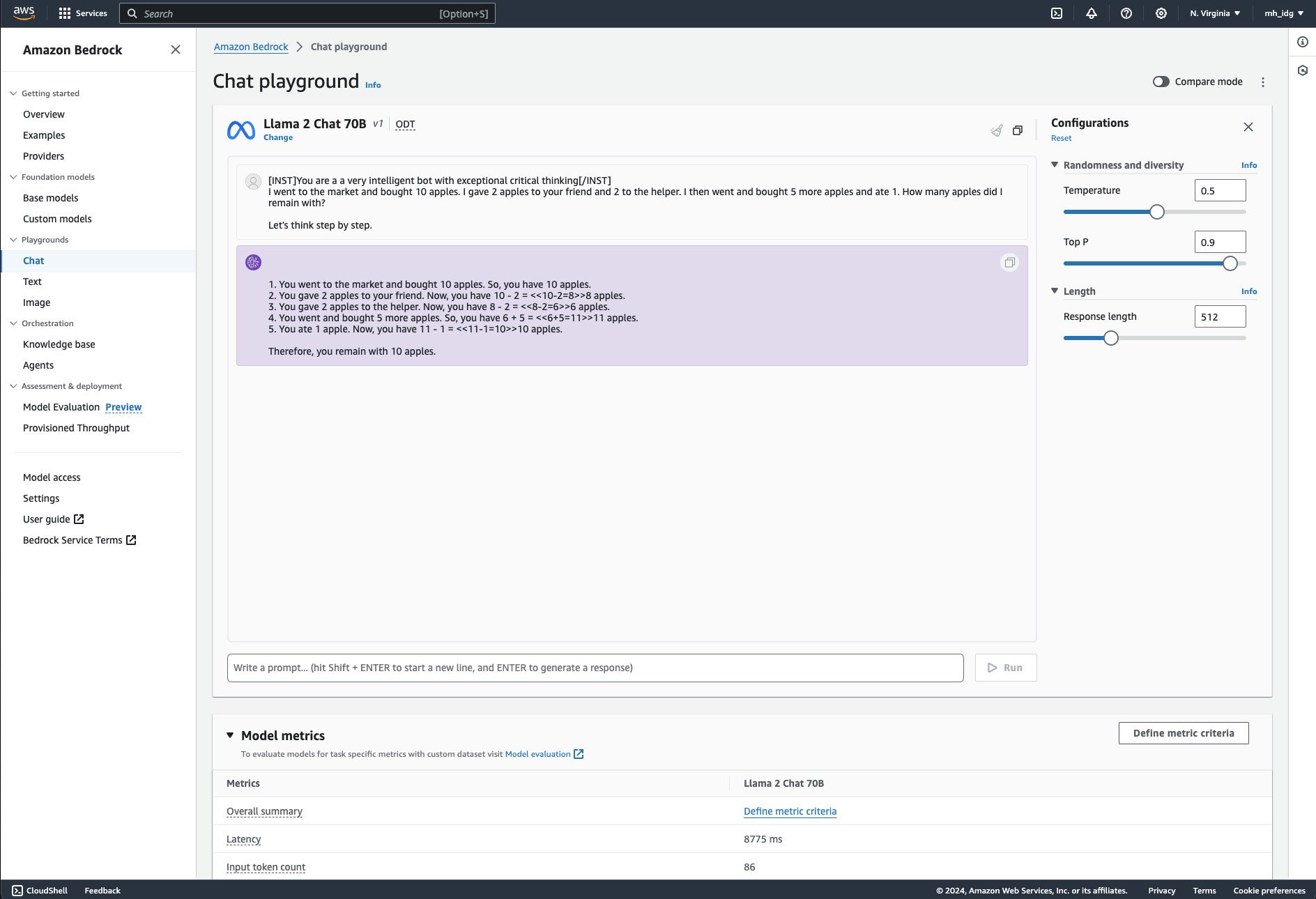Open Examples in sidebar
Screen dimensions: 1316x899
pyautogui.click(x=44, y=135)
